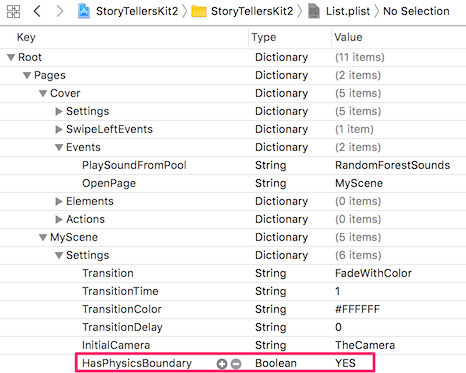Click the Type column header
This screenshot has width=466, height=373.
pos(264,37)
